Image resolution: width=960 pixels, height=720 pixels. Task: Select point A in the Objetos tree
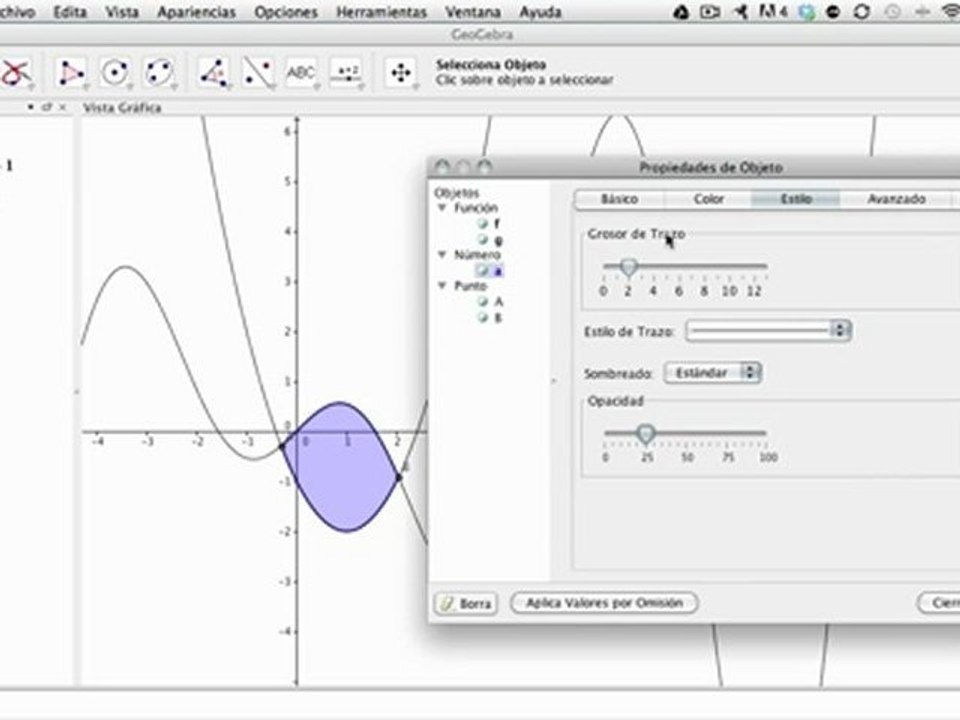tap(498, 301)
